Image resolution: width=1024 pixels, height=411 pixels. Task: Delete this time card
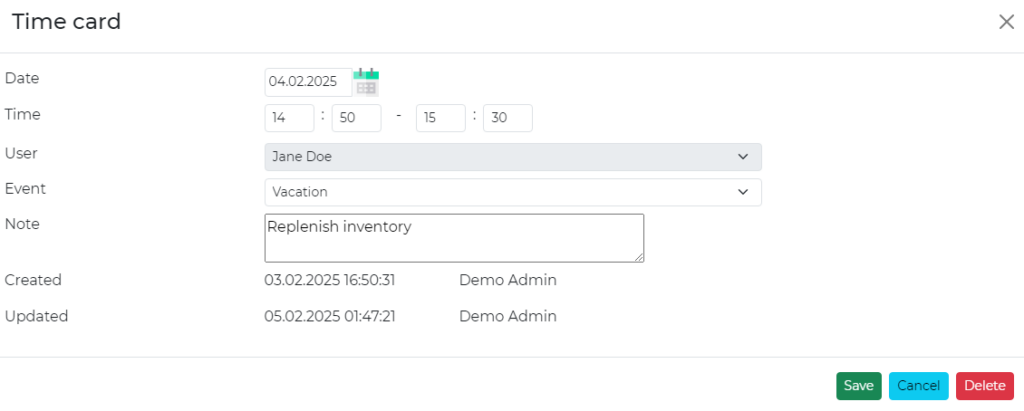[984, 386]
